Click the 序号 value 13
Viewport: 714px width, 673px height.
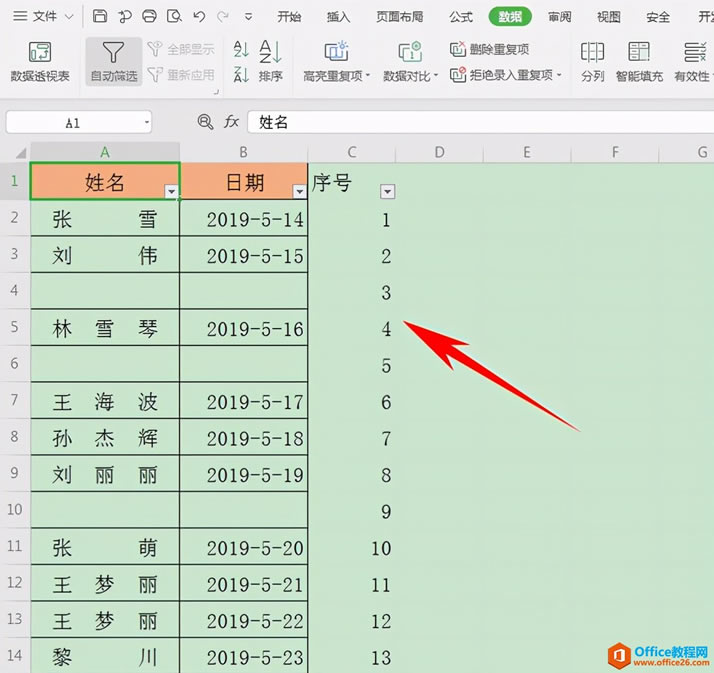pyautogui.click(x=352, y=656)
